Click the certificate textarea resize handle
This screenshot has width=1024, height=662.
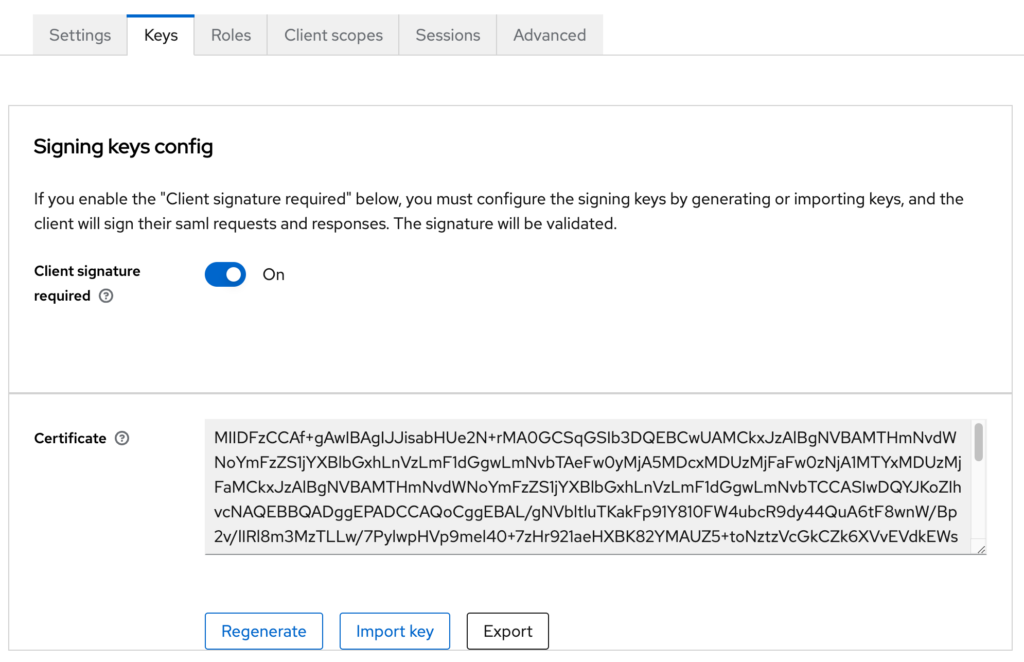(981, 550)
